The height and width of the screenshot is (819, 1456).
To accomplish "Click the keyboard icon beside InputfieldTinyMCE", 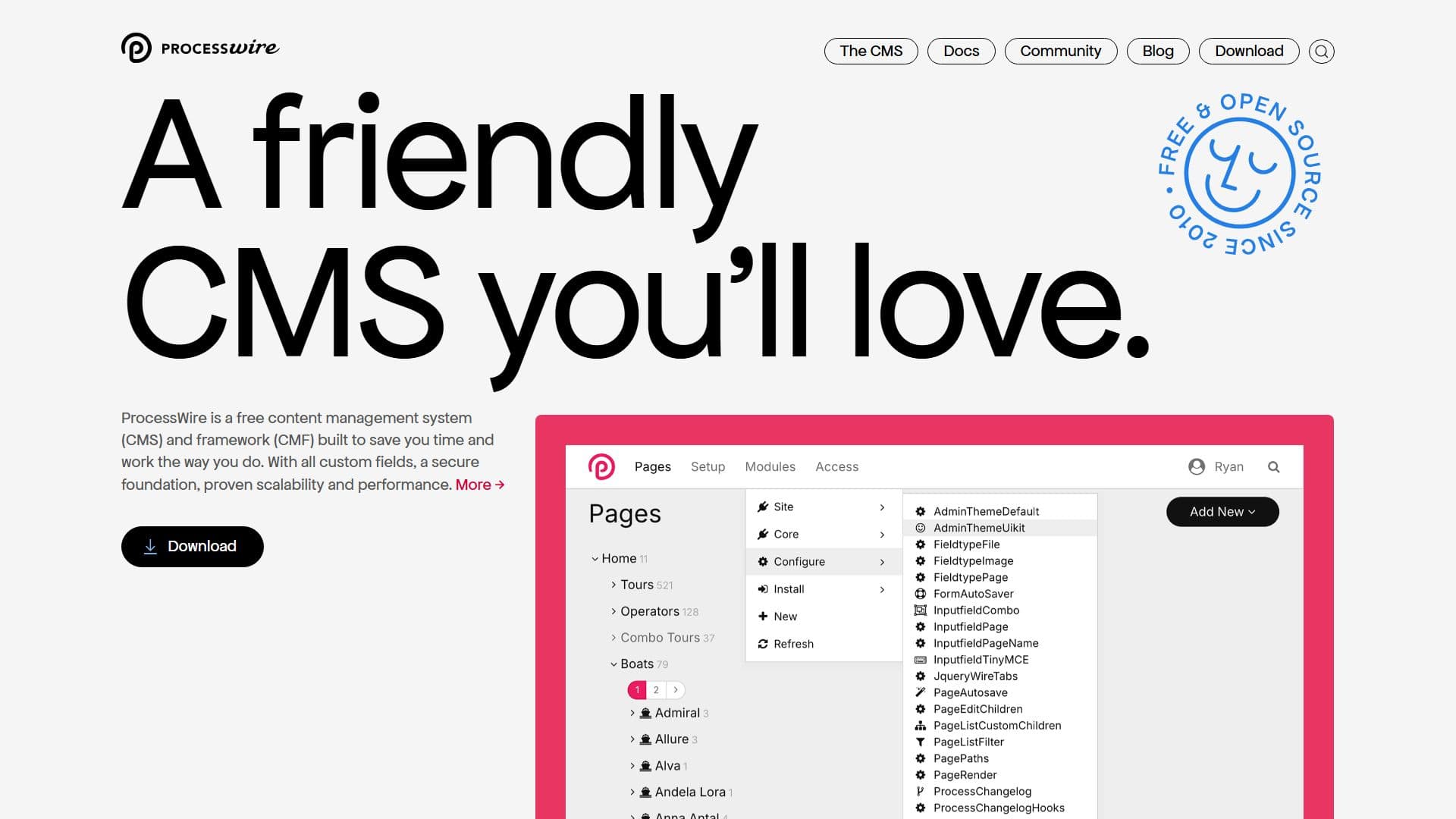I will 921,660.
